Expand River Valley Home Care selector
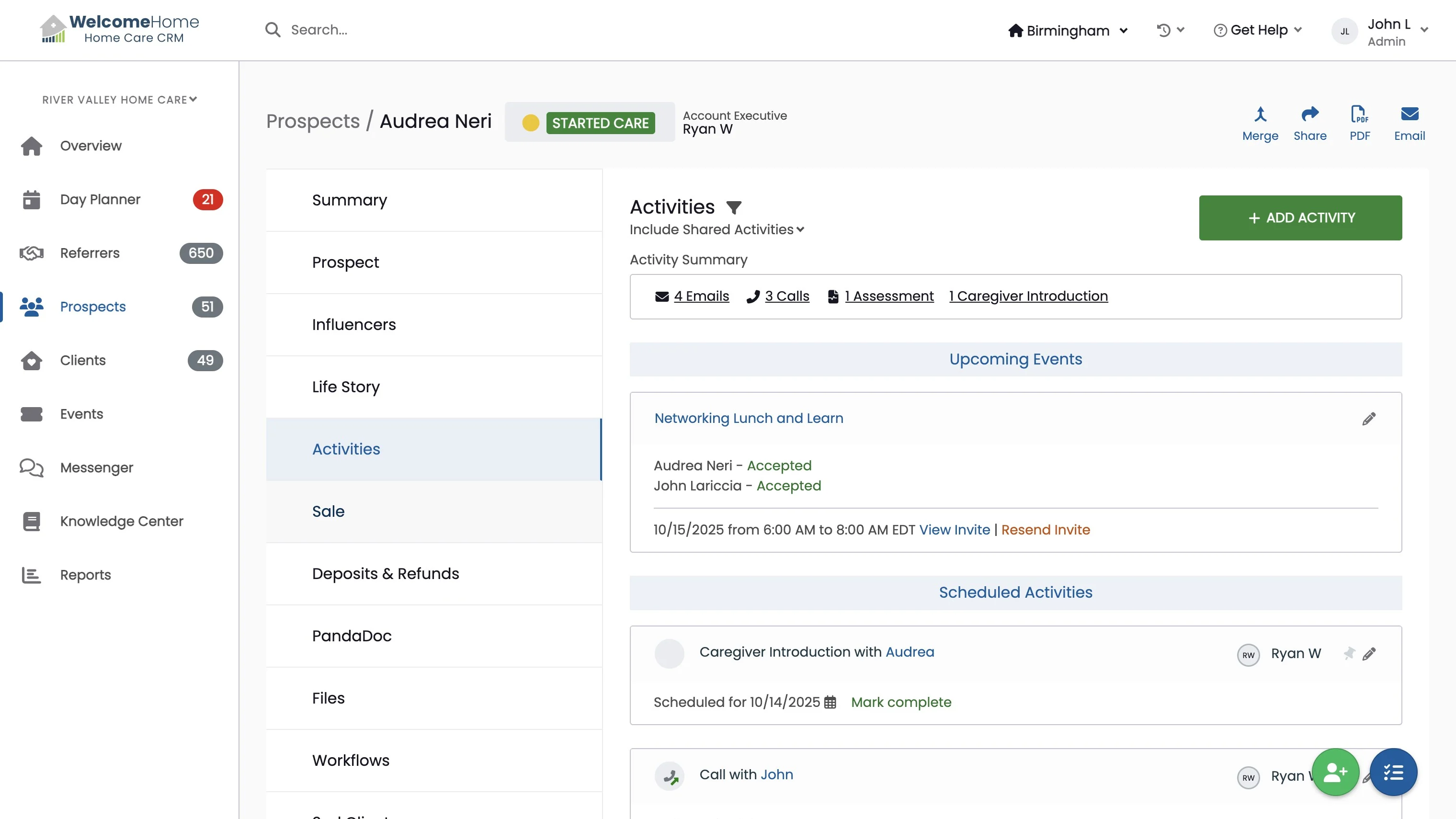 [119, 100]
